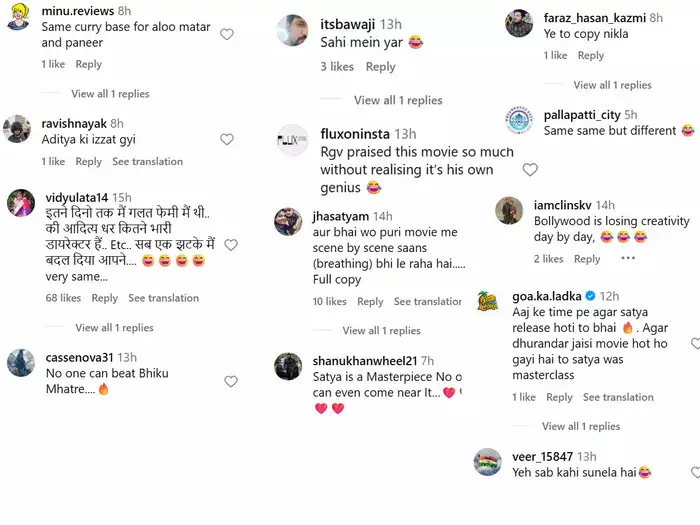Reply to jhasatyam's Full copy comment
This screenshot has width=700, height=525.
370,302
